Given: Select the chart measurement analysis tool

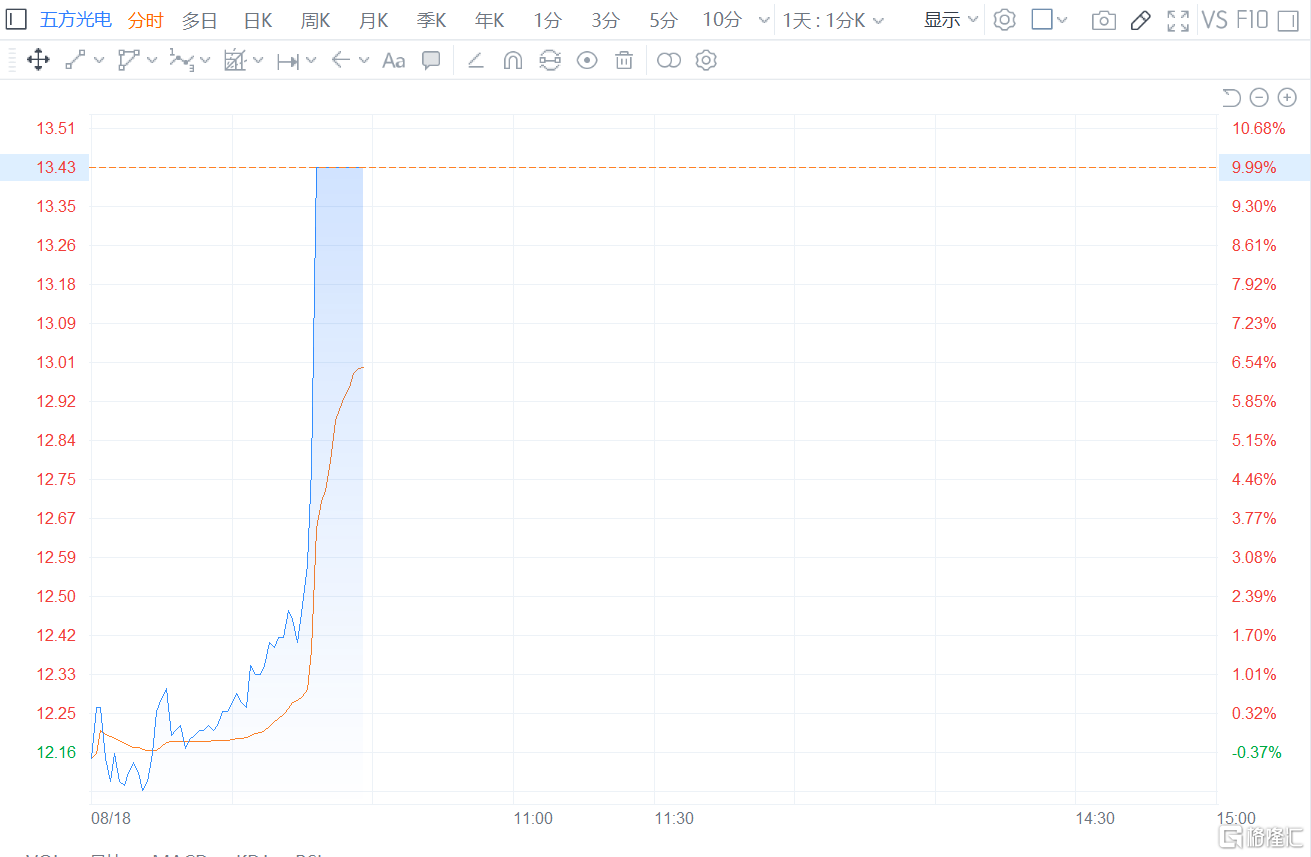Looking at the screenshot, I should [235, 61].
